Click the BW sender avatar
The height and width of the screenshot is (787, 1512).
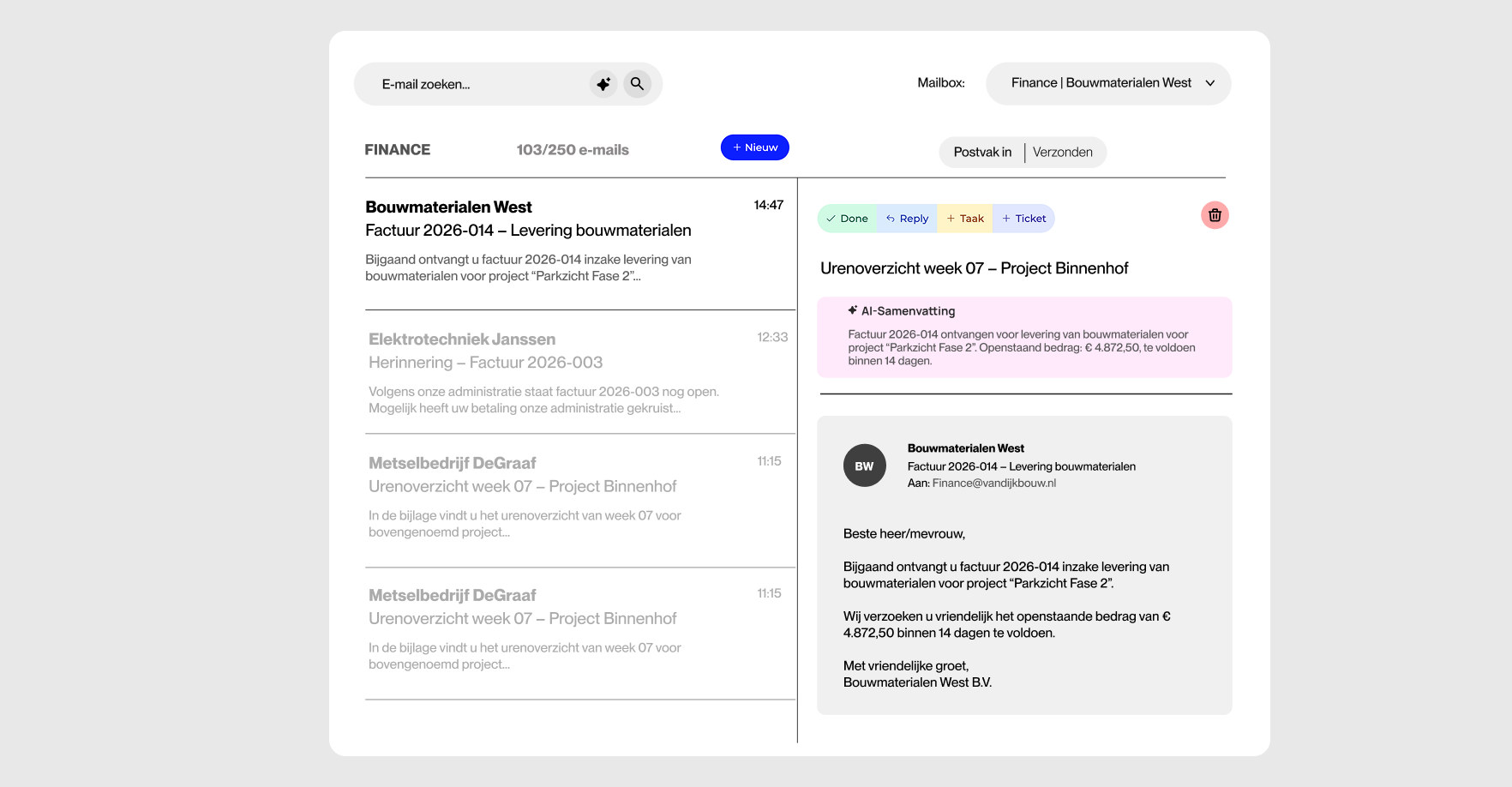click(x=864, y=466)
